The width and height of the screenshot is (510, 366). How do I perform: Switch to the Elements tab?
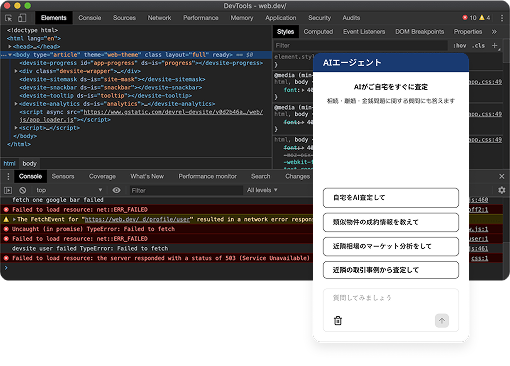pos(54,18)
